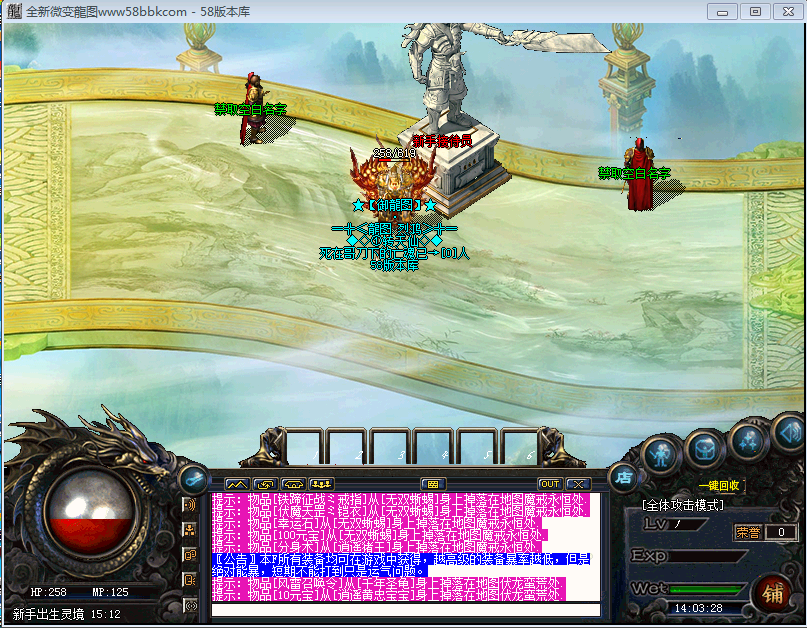Click the 10元宝 drop message
The height and width of the screenshot is (628, 807).
tap(389, 595)
